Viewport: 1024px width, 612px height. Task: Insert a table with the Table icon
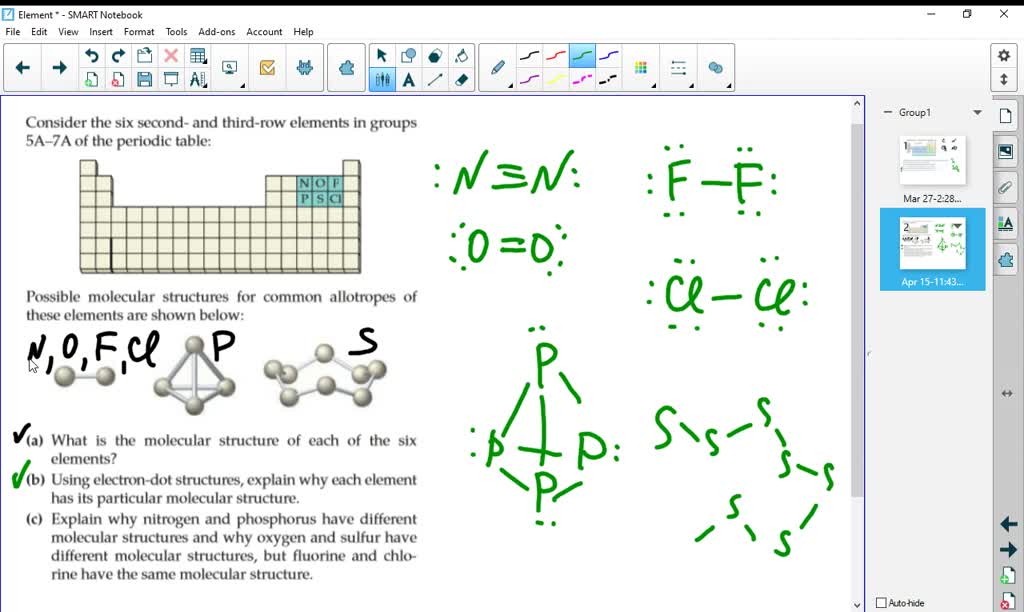pos(199,55)
